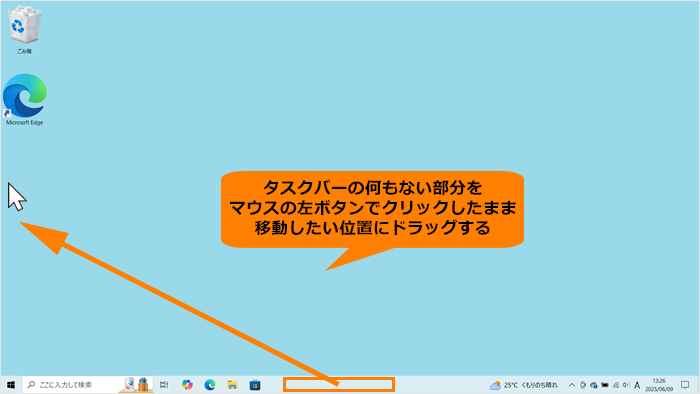Click the taskbar search box ここに入力して検索

[x=88, y=385]
